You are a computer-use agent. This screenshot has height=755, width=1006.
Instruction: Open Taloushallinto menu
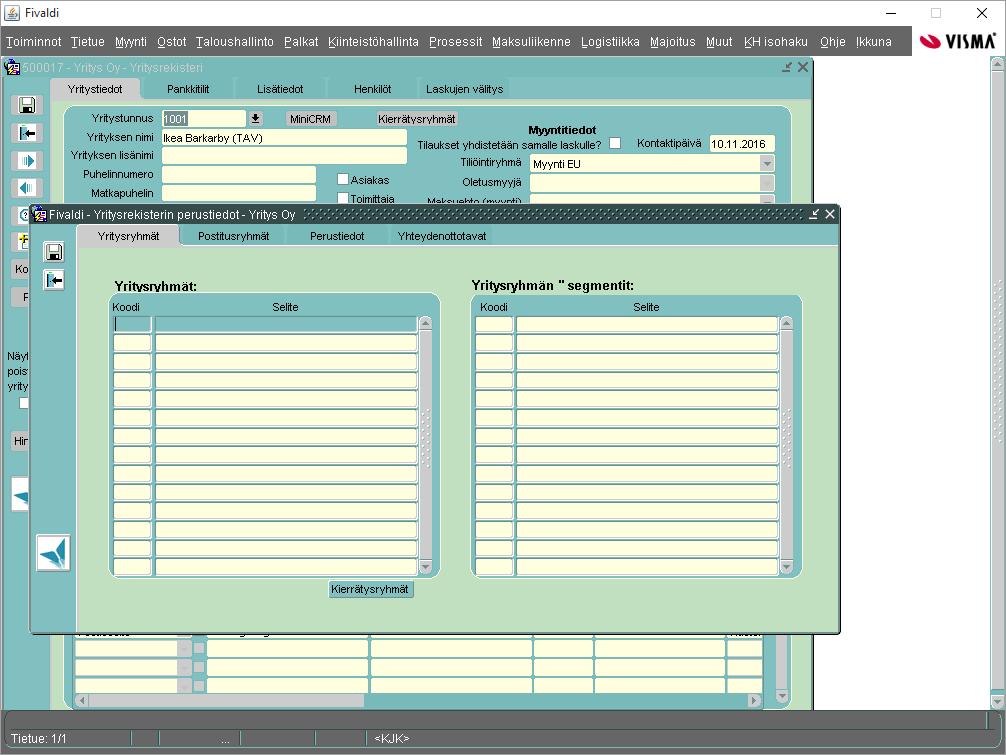click(x=235, y=42)
